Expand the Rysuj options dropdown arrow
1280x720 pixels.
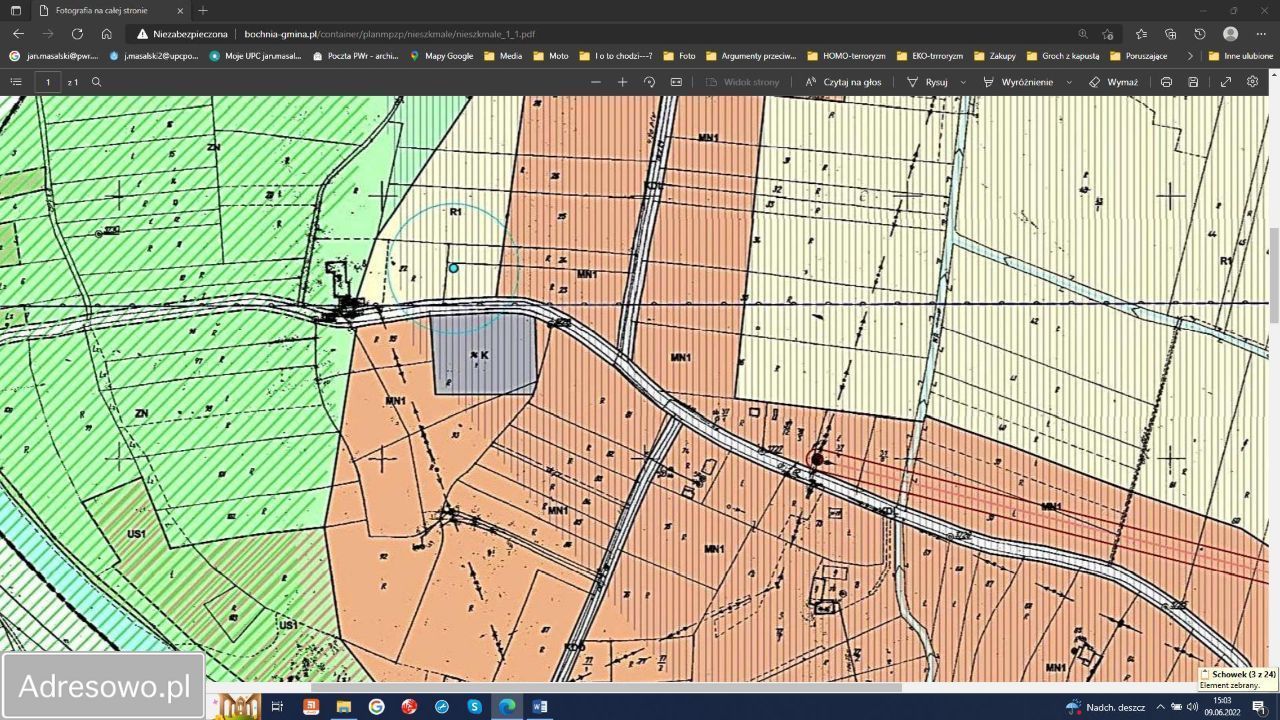coord(963,82)
